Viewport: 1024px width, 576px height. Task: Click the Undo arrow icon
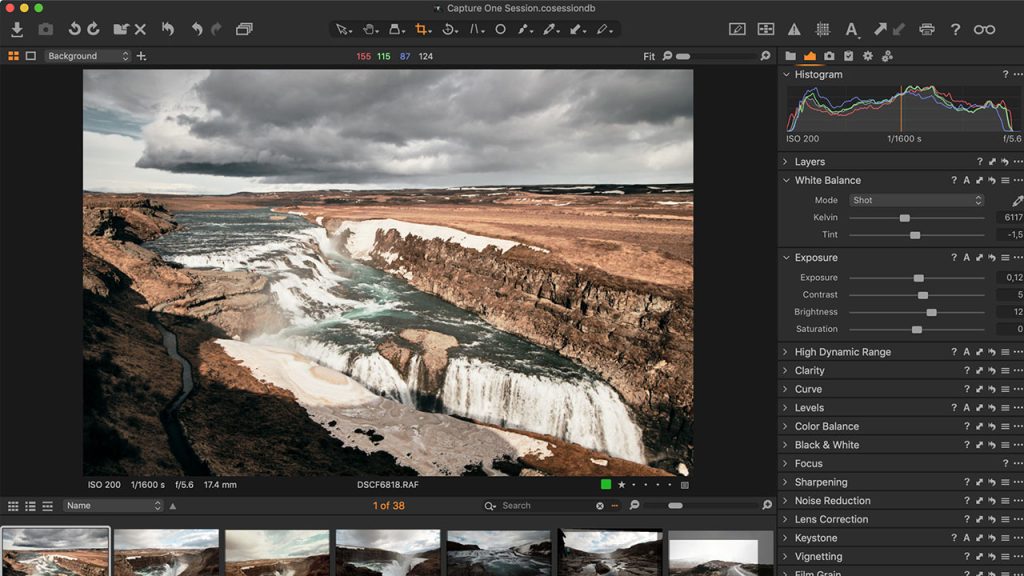point(195,30)
